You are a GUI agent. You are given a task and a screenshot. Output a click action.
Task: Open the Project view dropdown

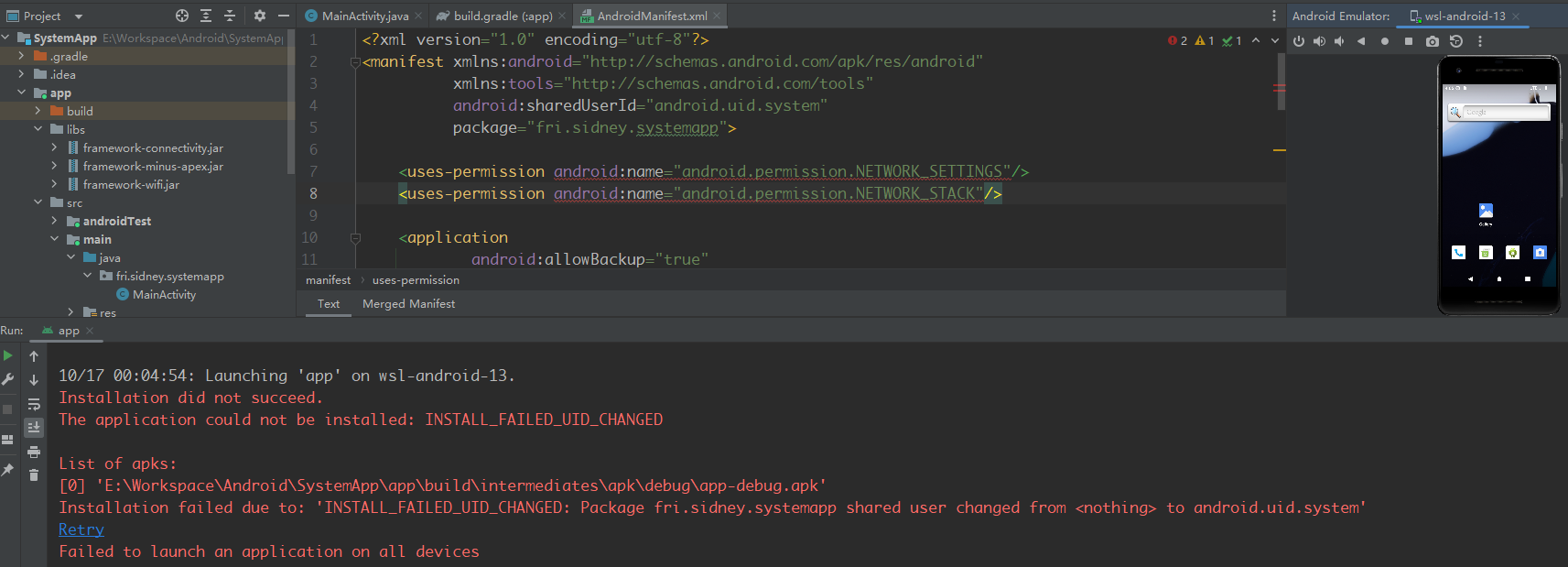pyautogui.click(x=78, y=16)
